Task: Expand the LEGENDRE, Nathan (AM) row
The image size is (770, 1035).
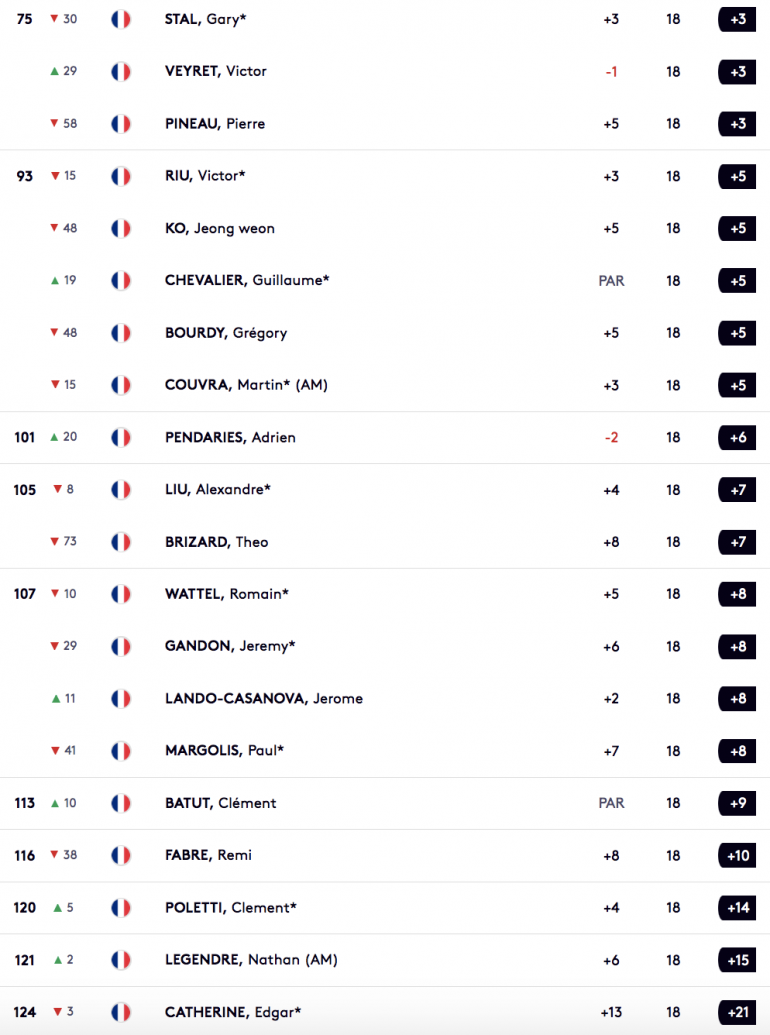Action: 385,960
